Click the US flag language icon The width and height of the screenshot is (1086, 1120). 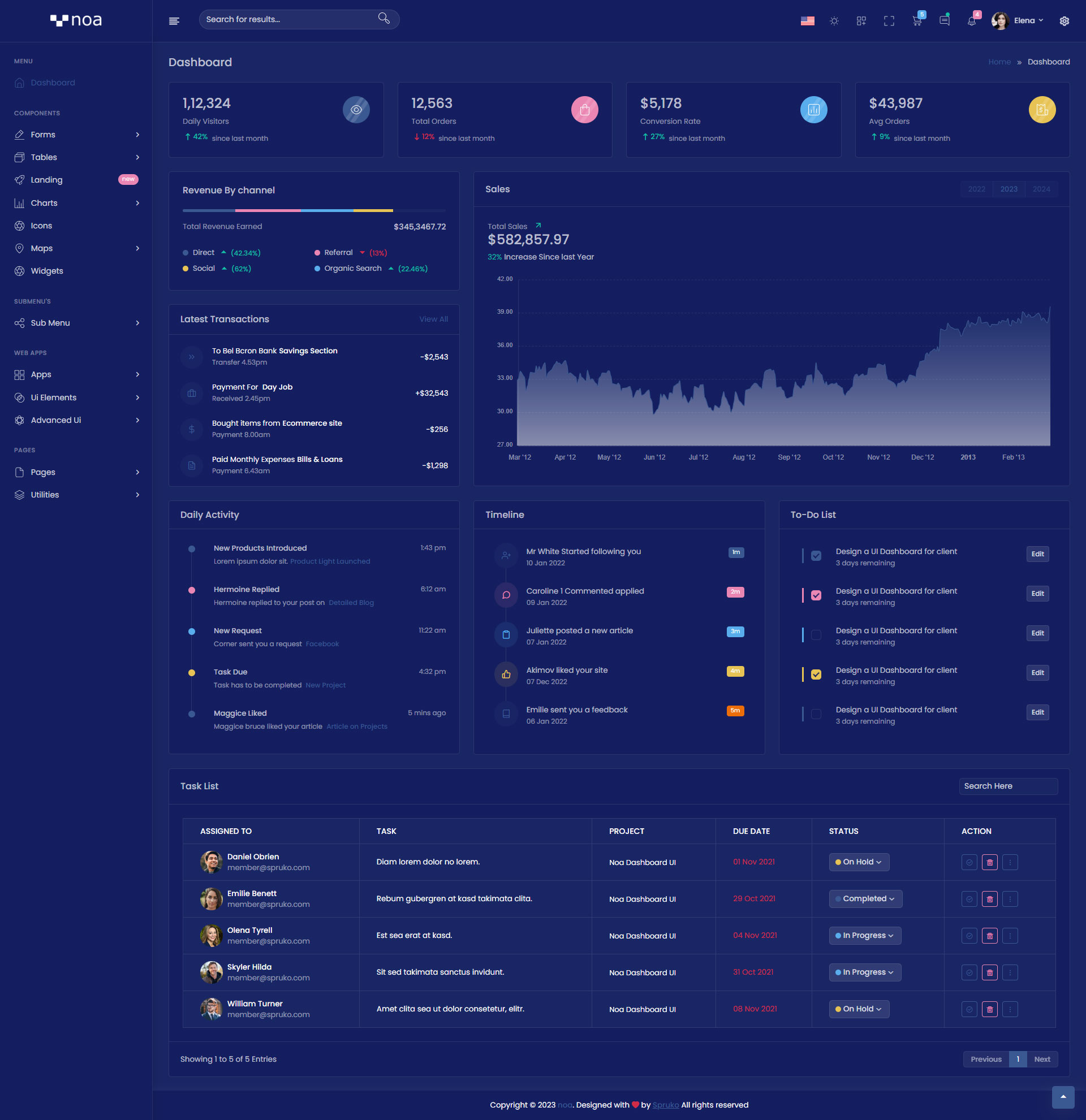[x=807, y=21]
